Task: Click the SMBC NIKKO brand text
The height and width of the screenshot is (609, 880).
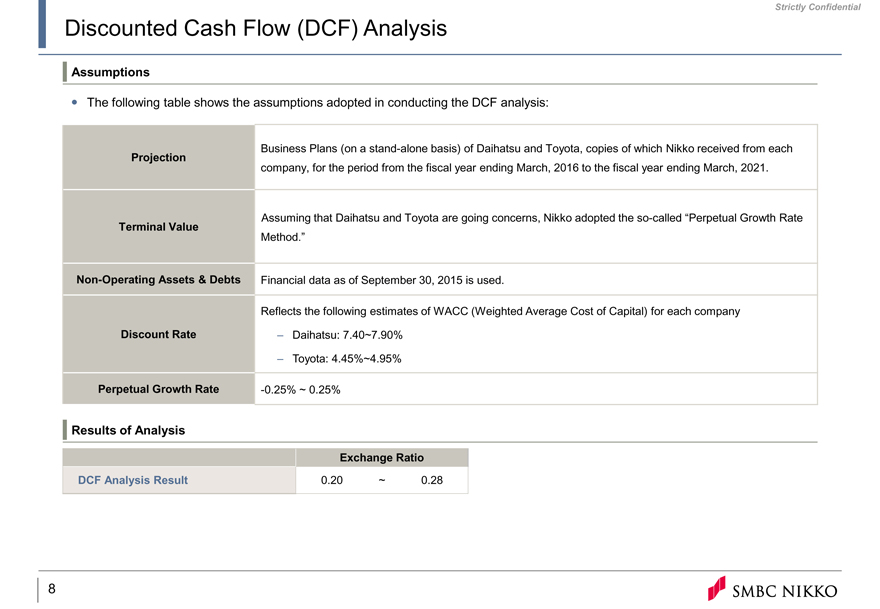Action: (785, 591)
